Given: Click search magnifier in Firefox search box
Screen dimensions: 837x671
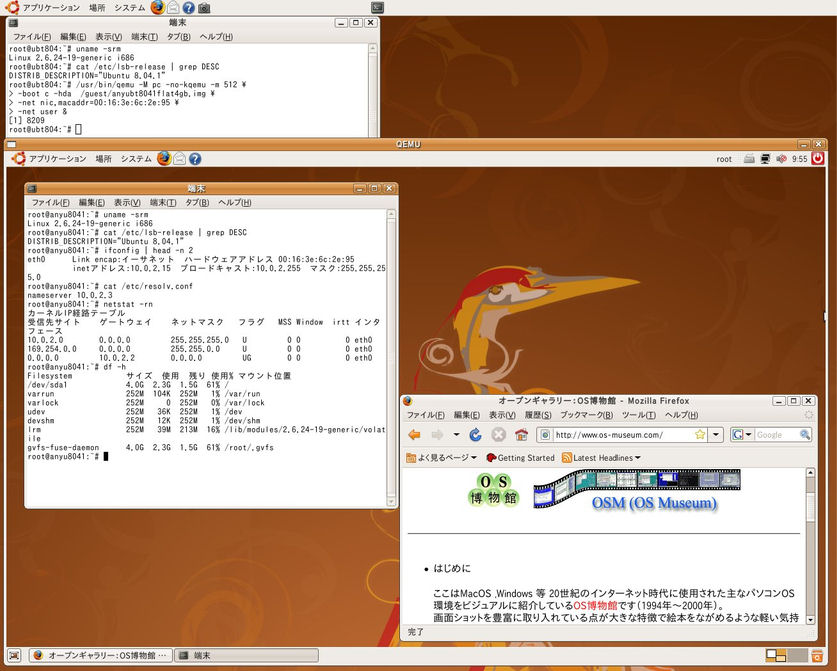Looking at the screenshot, I should (804, 435).
